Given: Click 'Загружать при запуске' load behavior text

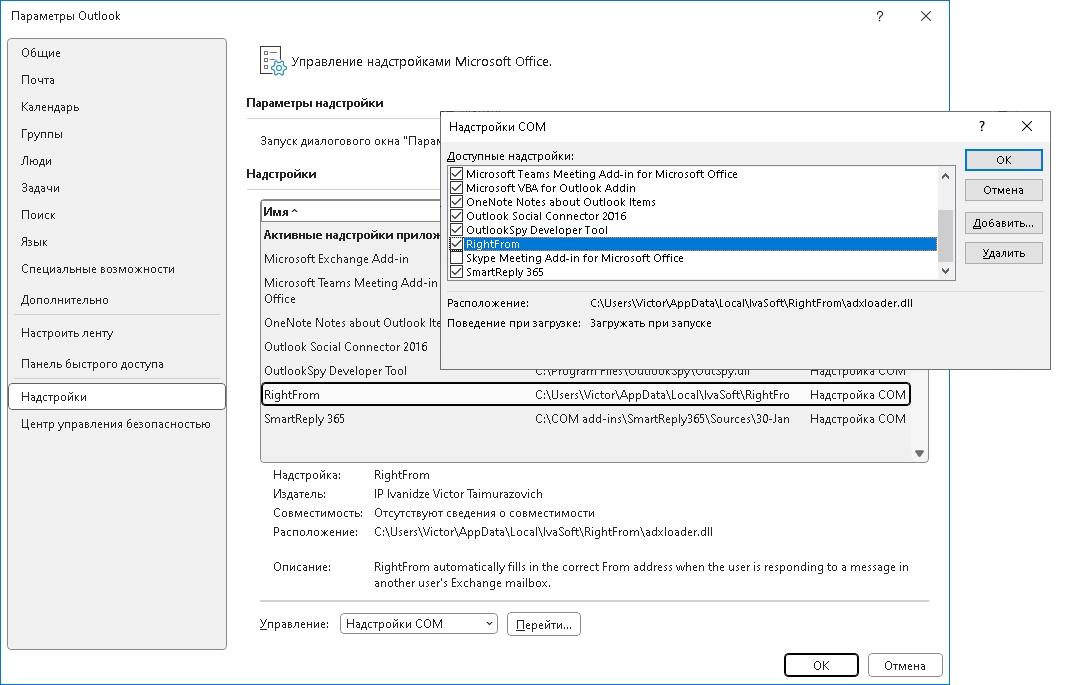Looking at the screenshot, I should pos(651,323).
